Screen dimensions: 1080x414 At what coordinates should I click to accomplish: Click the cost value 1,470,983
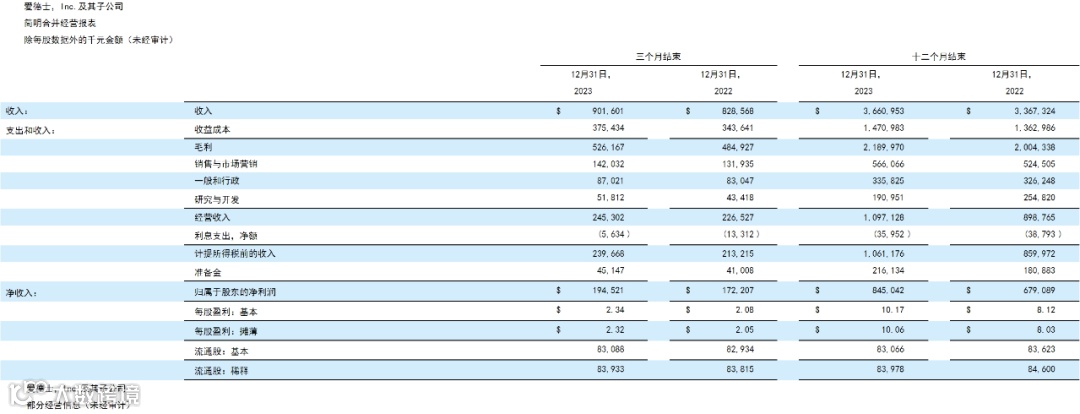(x=882, y=128)
